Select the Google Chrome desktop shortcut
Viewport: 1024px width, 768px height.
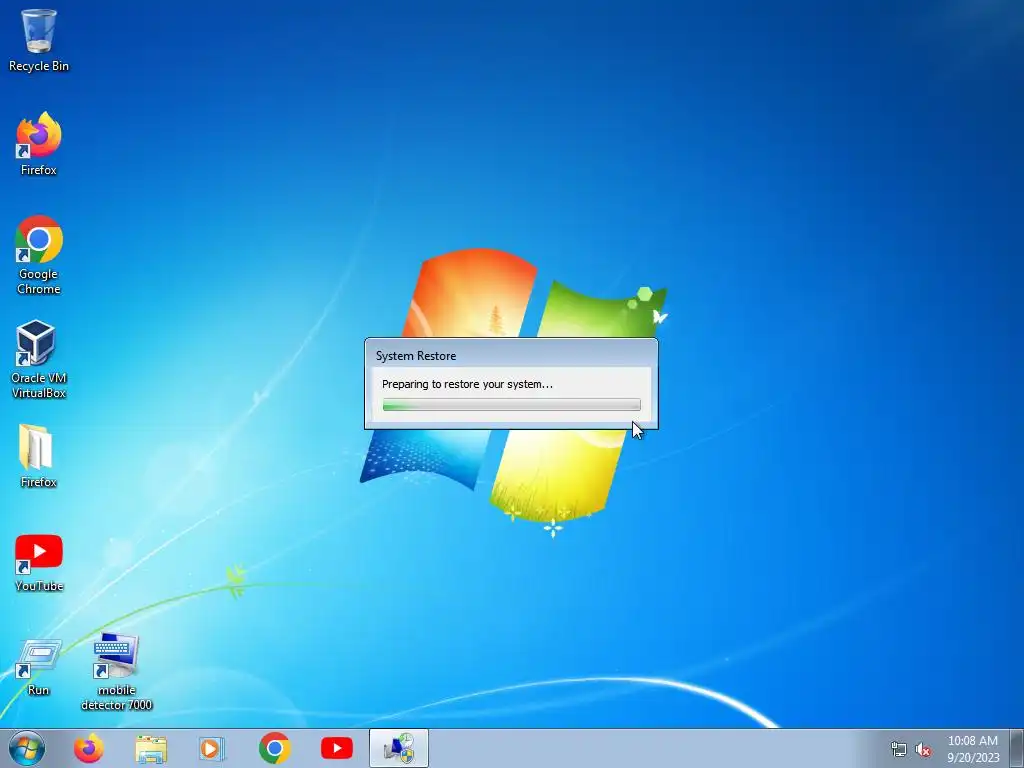point(39,255)
